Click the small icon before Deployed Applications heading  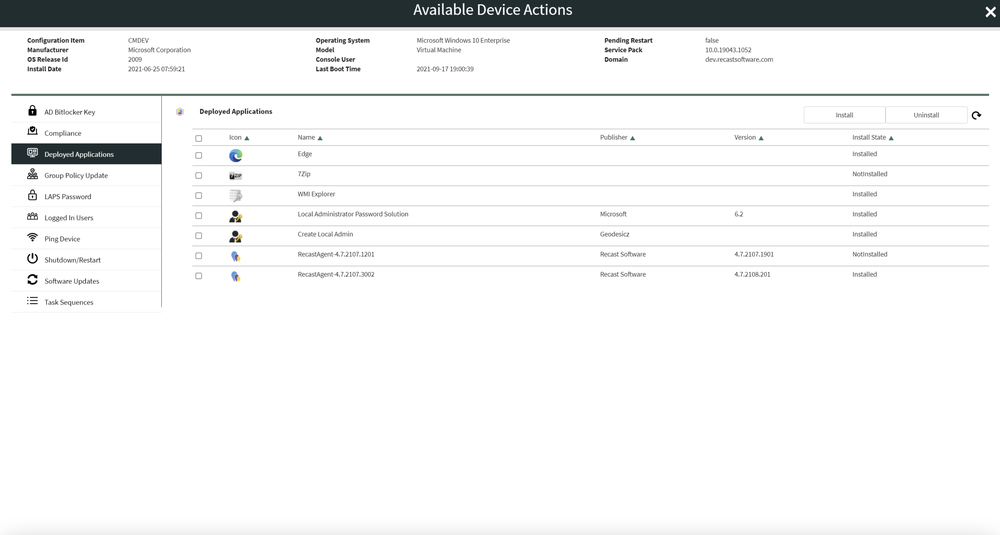pos(180,112)
